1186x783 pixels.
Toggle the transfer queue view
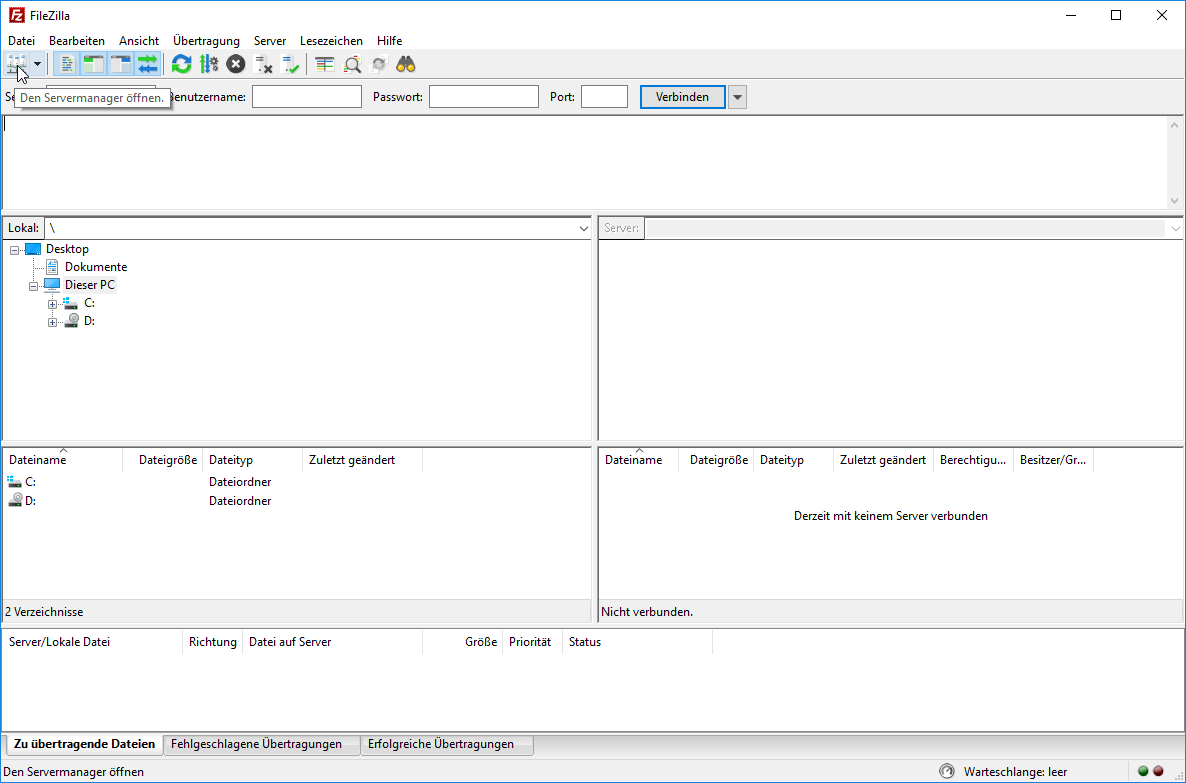[148, 64]
